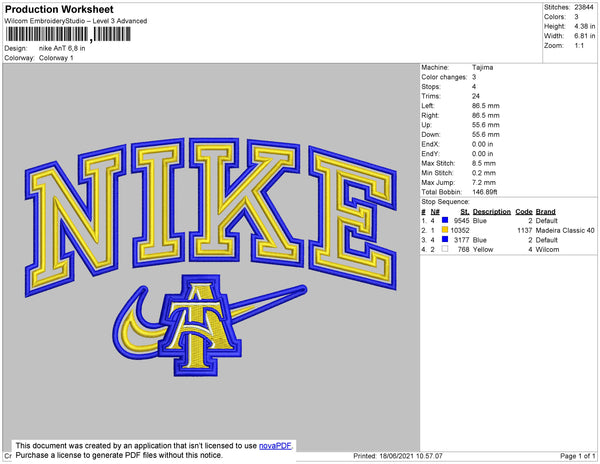600x464 pixels.
Task: Click the blue swatch for 3177 stitches
Action: click(x=445, y=239)
